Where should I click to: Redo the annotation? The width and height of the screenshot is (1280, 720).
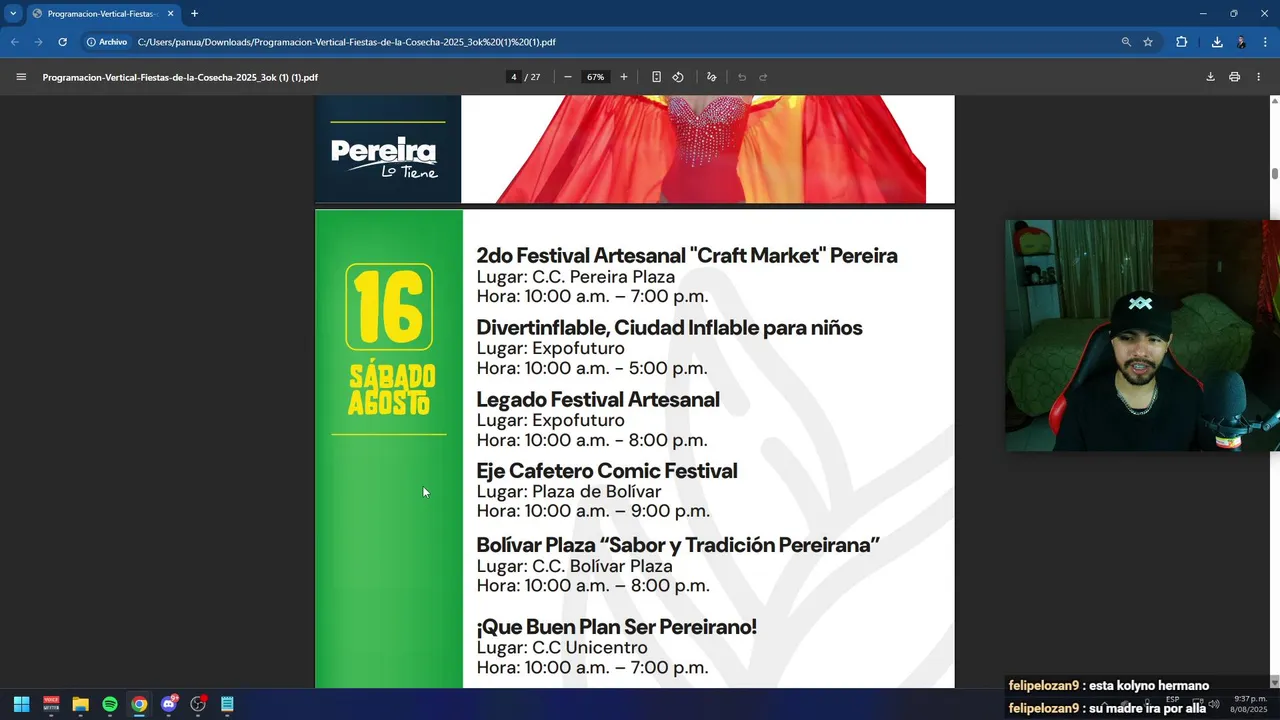(763, 77)
